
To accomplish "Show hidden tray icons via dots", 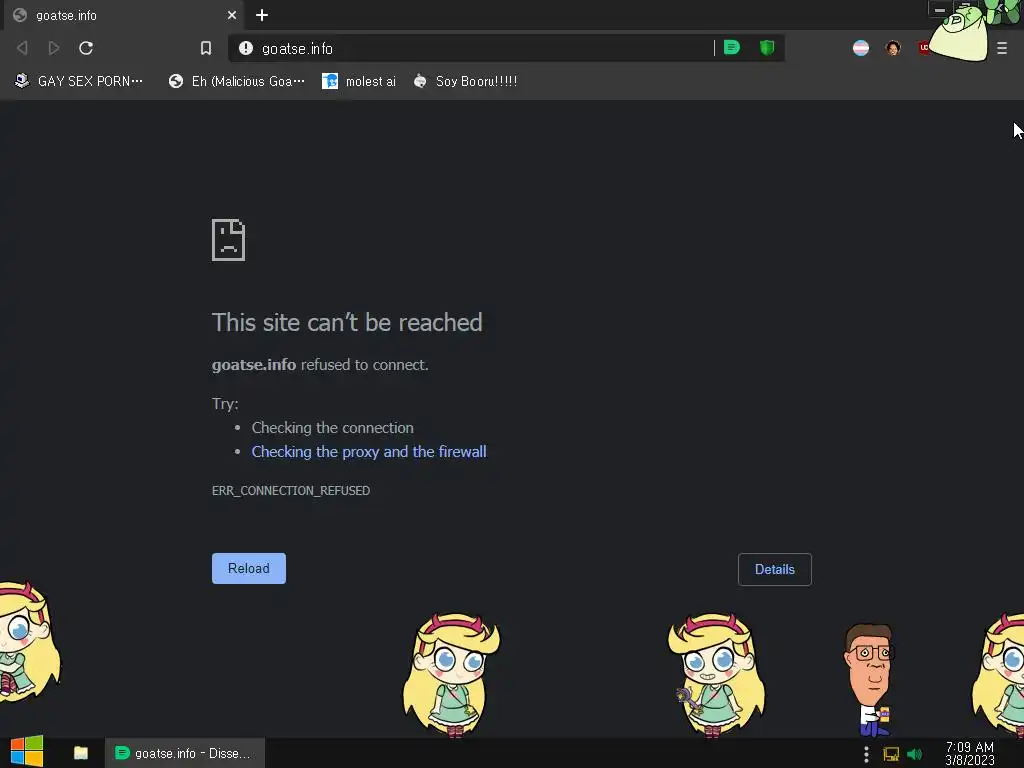I will click(866, 754).
